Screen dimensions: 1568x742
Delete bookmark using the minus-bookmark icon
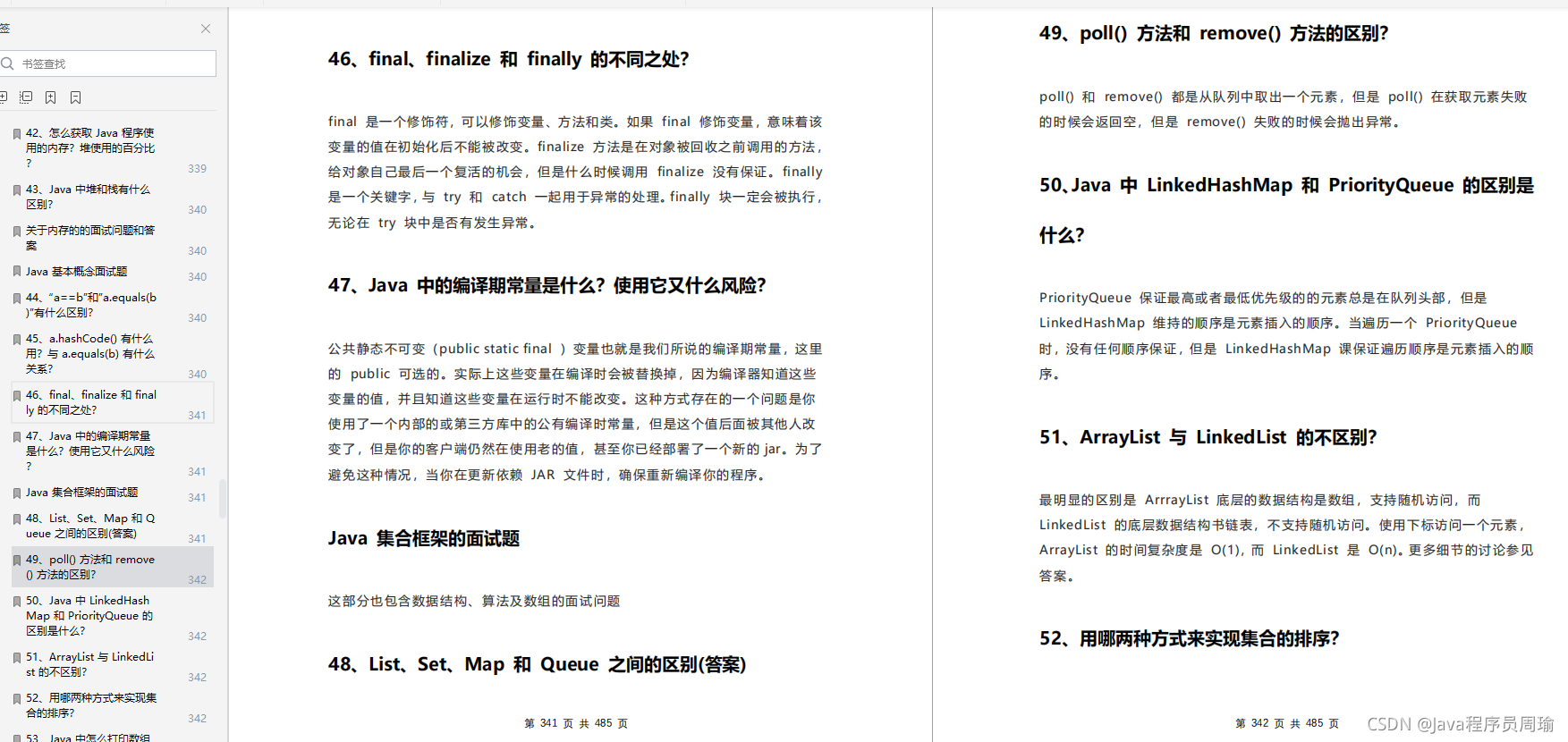click(x=76, y=97)
